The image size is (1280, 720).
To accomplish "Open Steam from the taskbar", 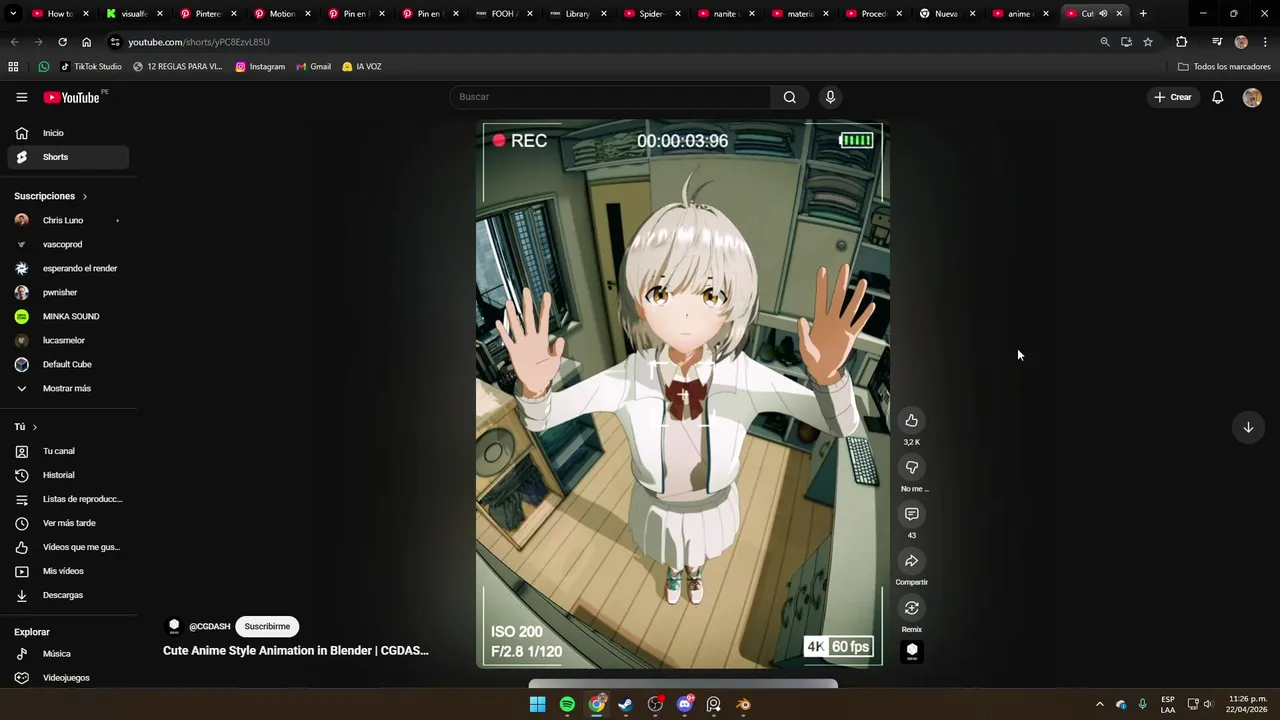I will click(626, 704).
